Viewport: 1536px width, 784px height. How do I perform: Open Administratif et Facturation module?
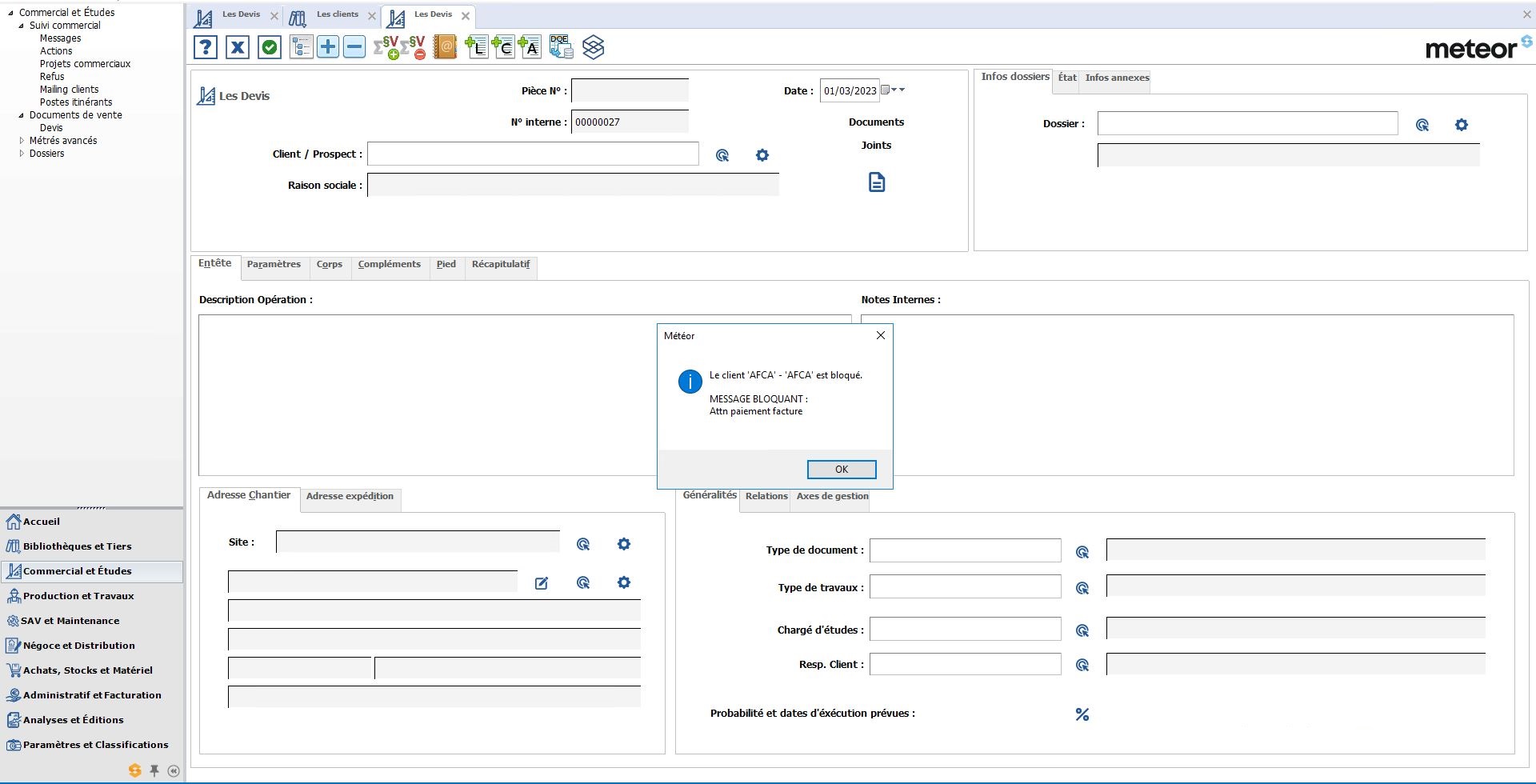[x=92, y=695]
